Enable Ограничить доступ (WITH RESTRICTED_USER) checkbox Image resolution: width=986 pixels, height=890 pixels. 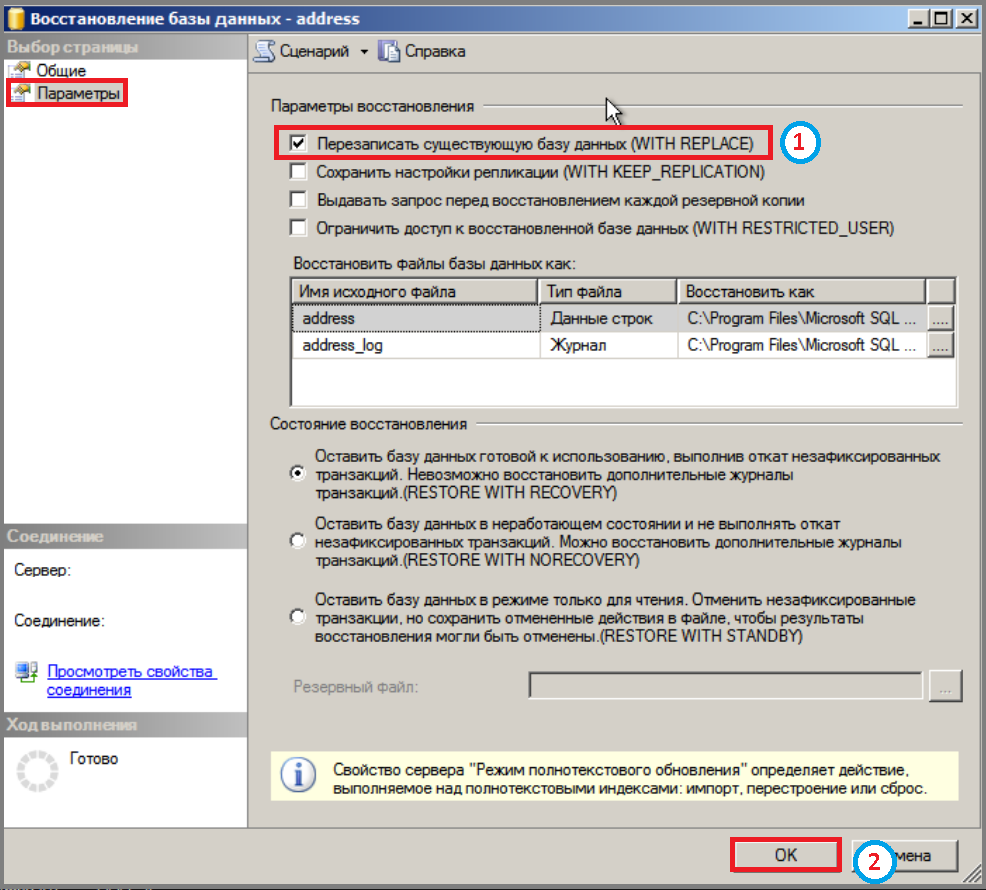(x=298, y=227)
